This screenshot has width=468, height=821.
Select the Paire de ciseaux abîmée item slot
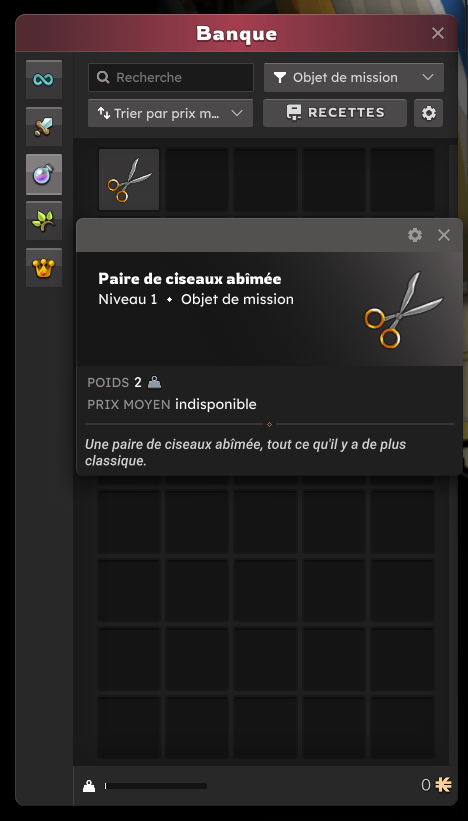click(x=129, y=180)
